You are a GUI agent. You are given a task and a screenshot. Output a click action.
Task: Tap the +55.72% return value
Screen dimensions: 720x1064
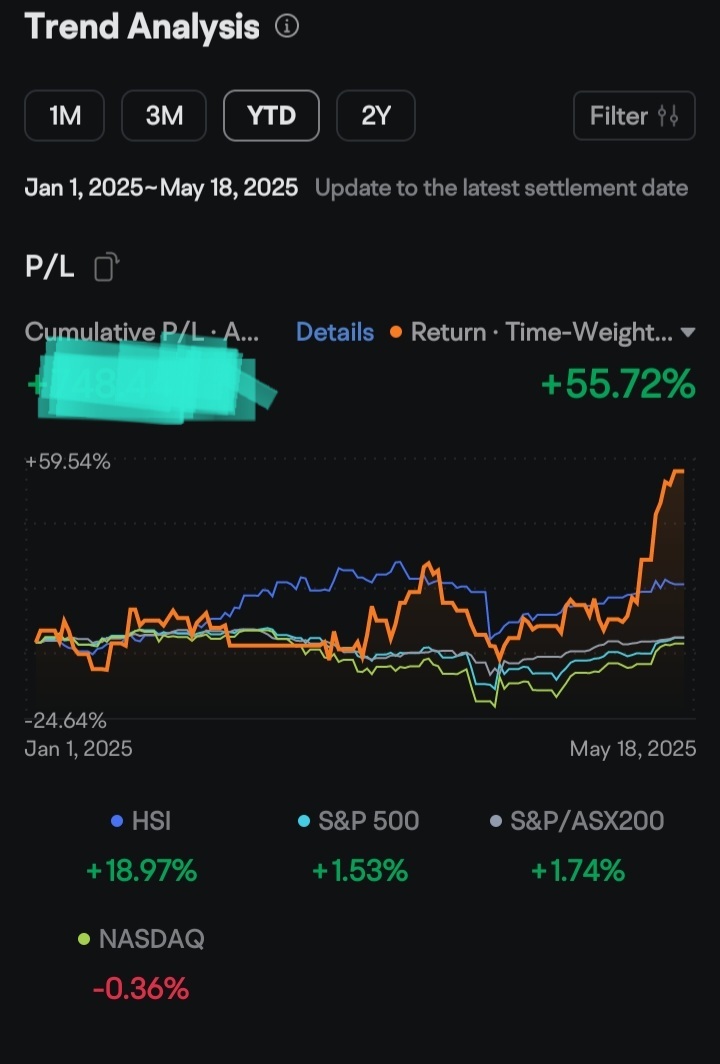click(x=618, y=383)
